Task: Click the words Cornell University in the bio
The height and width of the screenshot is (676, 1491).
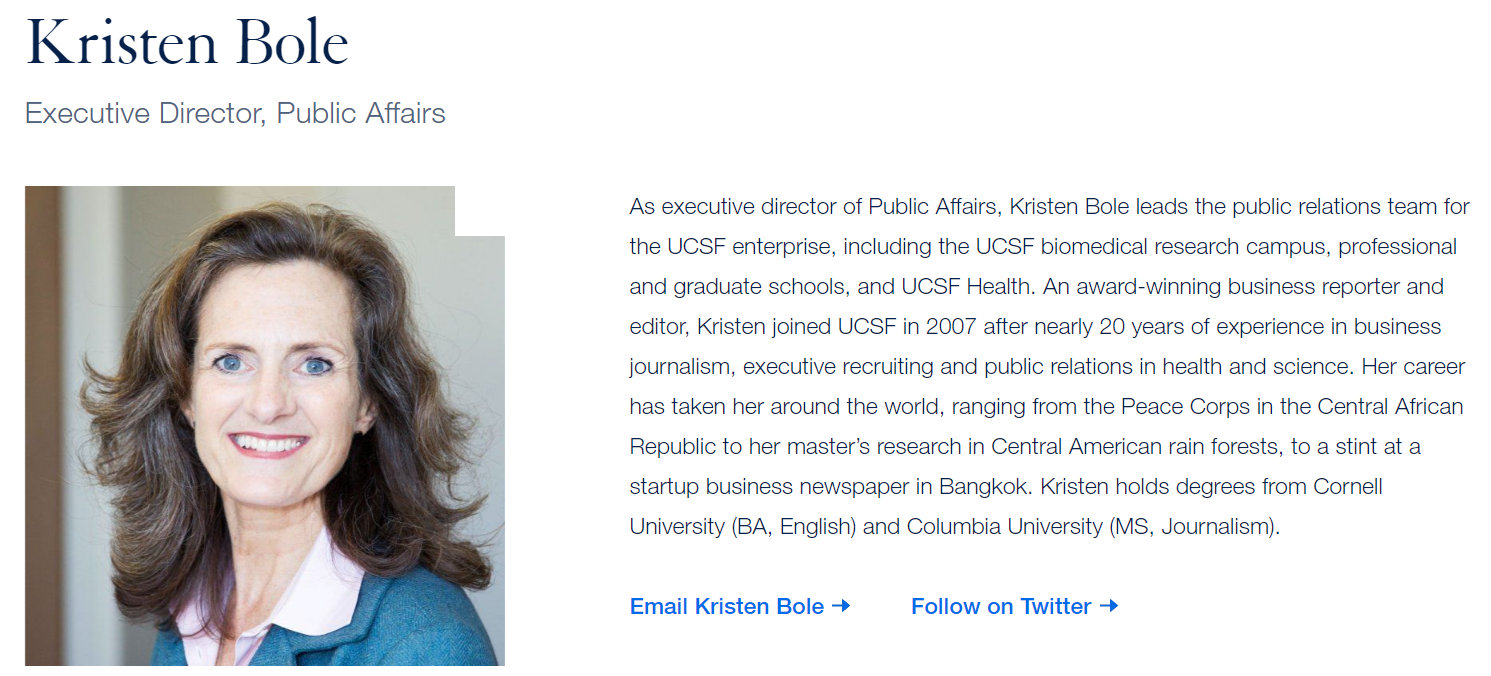Action: click(1349, 487)
